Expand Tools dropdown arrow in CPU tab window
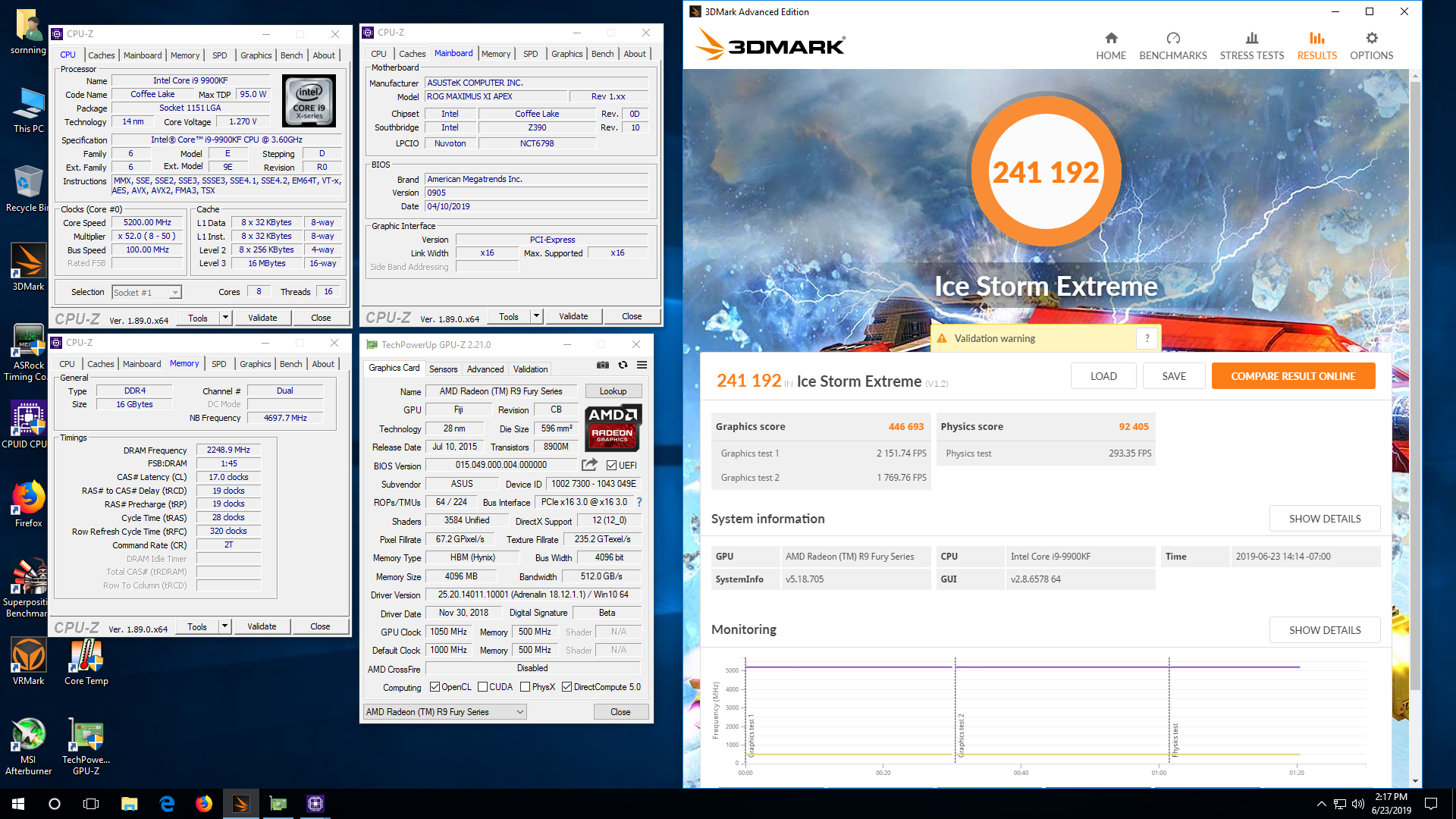The image size is (1456, 819). tap(225, 318)
